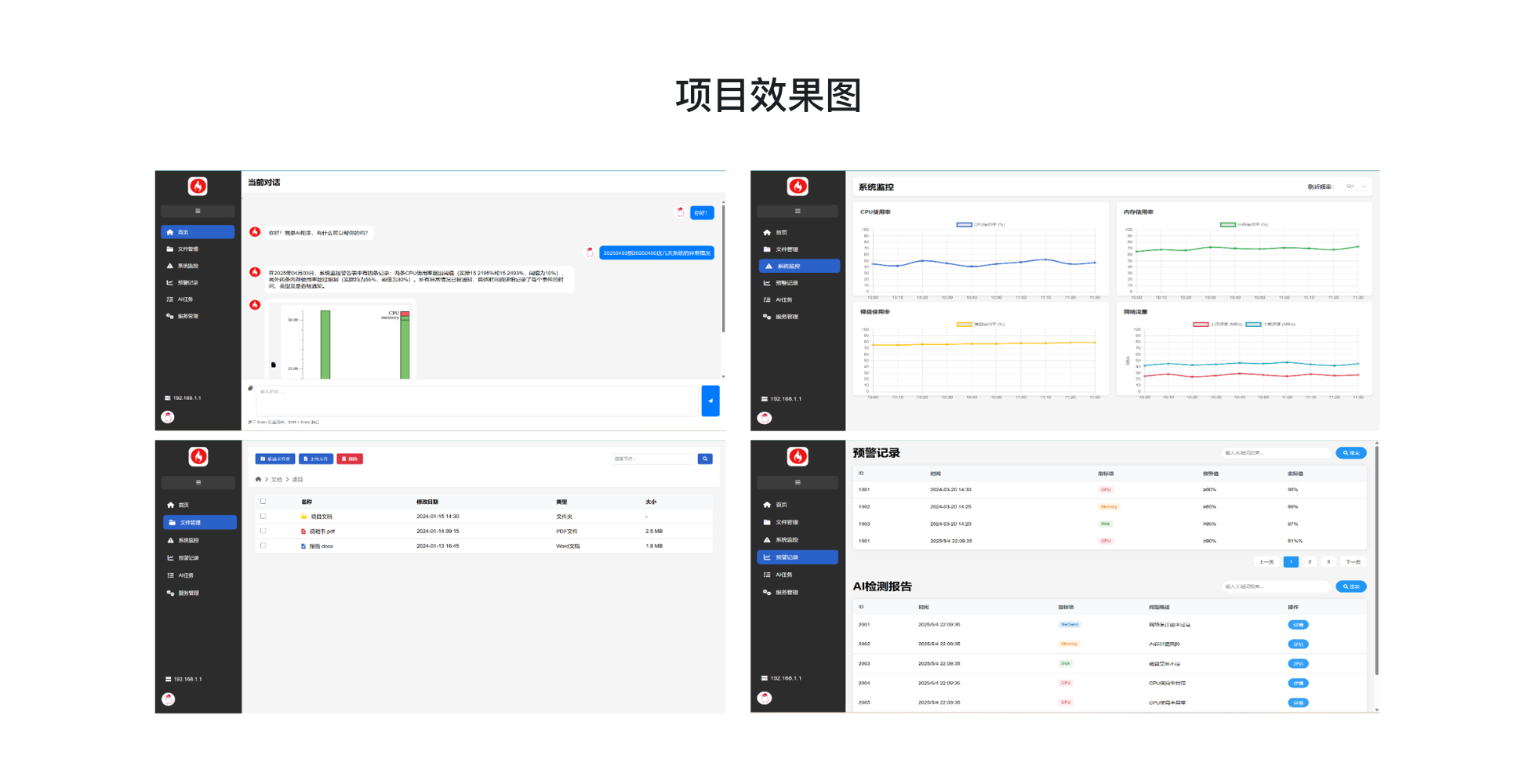Image resolution: width=1537 pixels, height=784 pixels.
Task: Open 首页 in chat screen sidebar
Action: (x=198, y=232)
